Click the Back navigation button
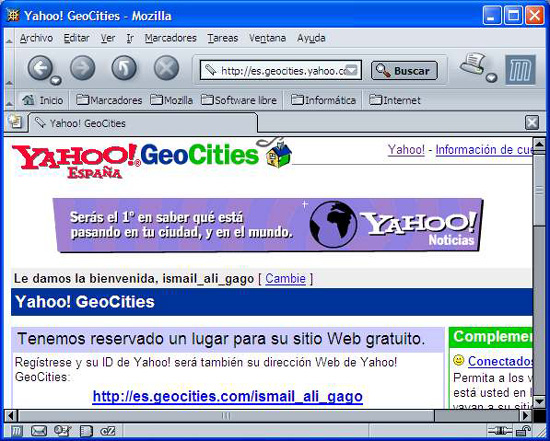 click(x=40, y=68)
